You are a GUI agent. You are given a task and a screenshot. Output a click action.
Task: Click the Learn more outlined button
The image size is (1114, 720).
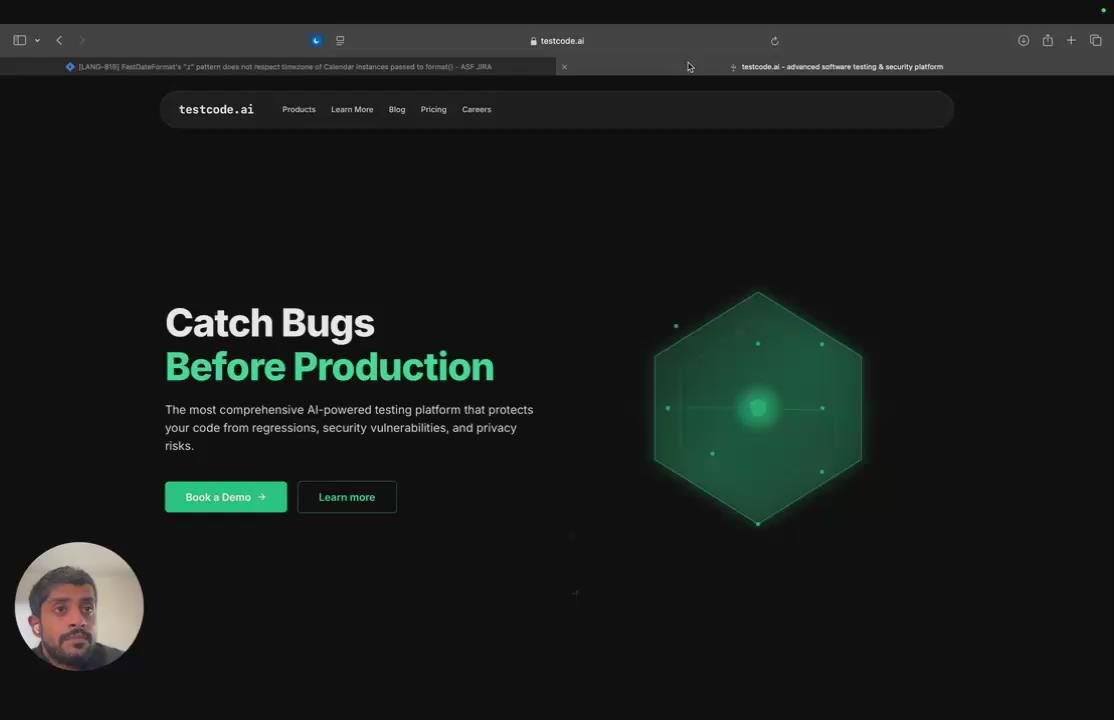(x=347, y=497)
